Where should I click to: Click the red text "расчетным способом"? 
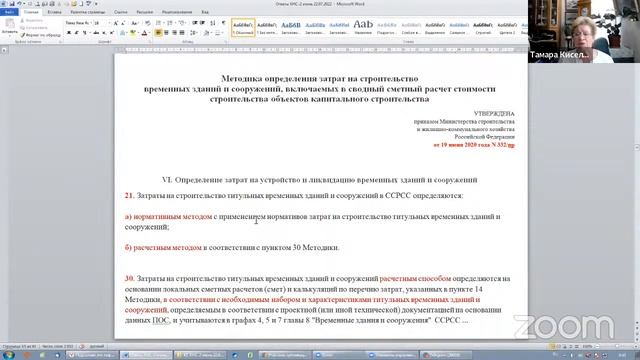tap(415, 278)
